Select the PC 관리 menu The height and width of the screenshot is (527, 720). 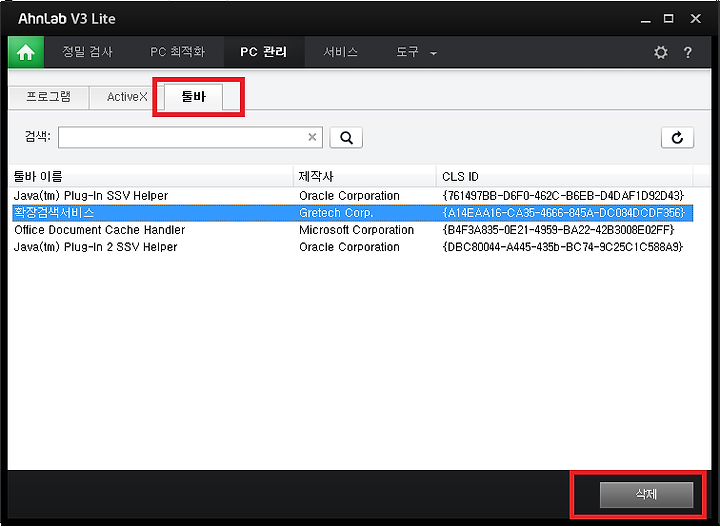tap(264, 52)
